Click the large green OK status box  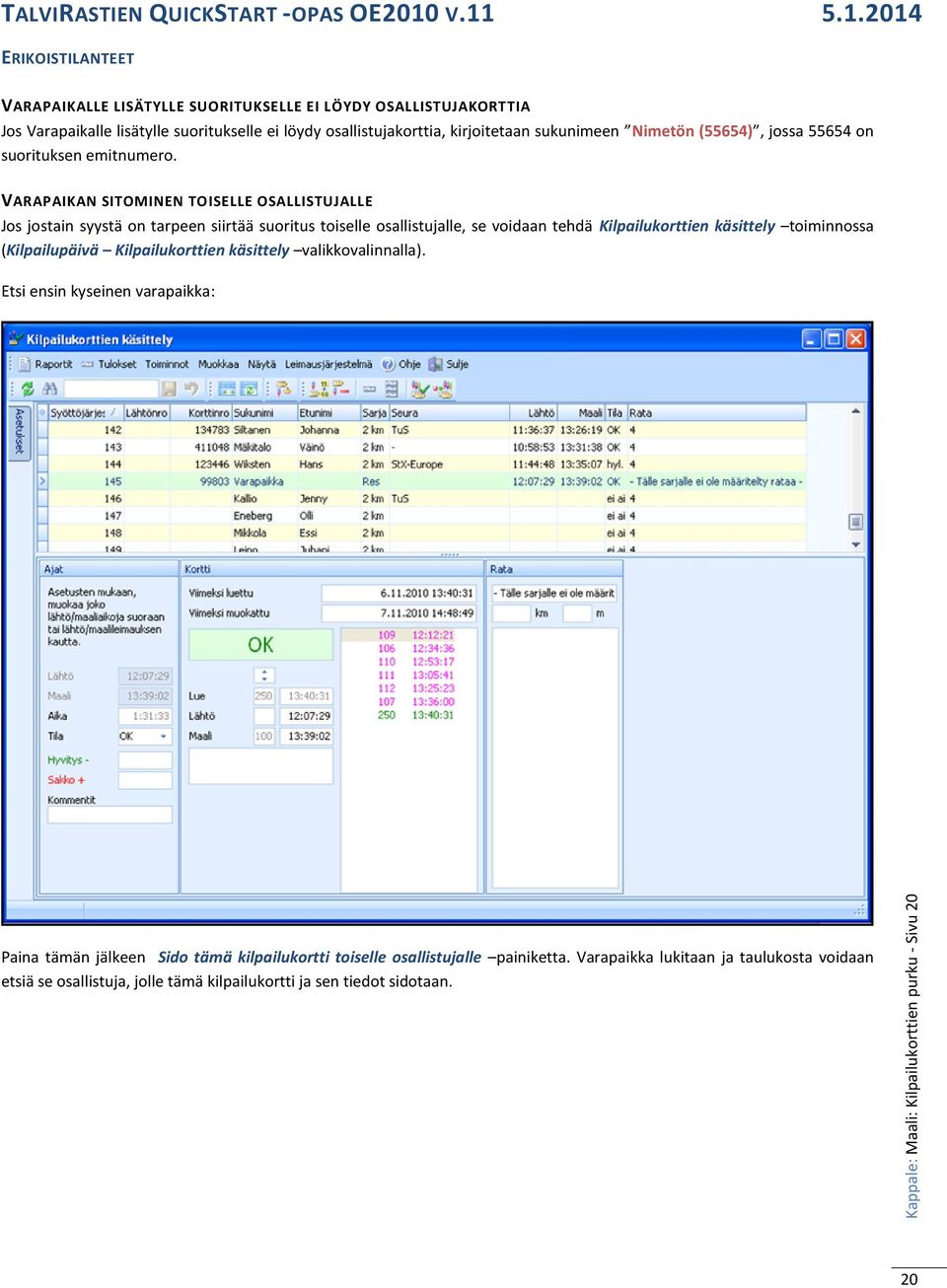pos(260,644)
